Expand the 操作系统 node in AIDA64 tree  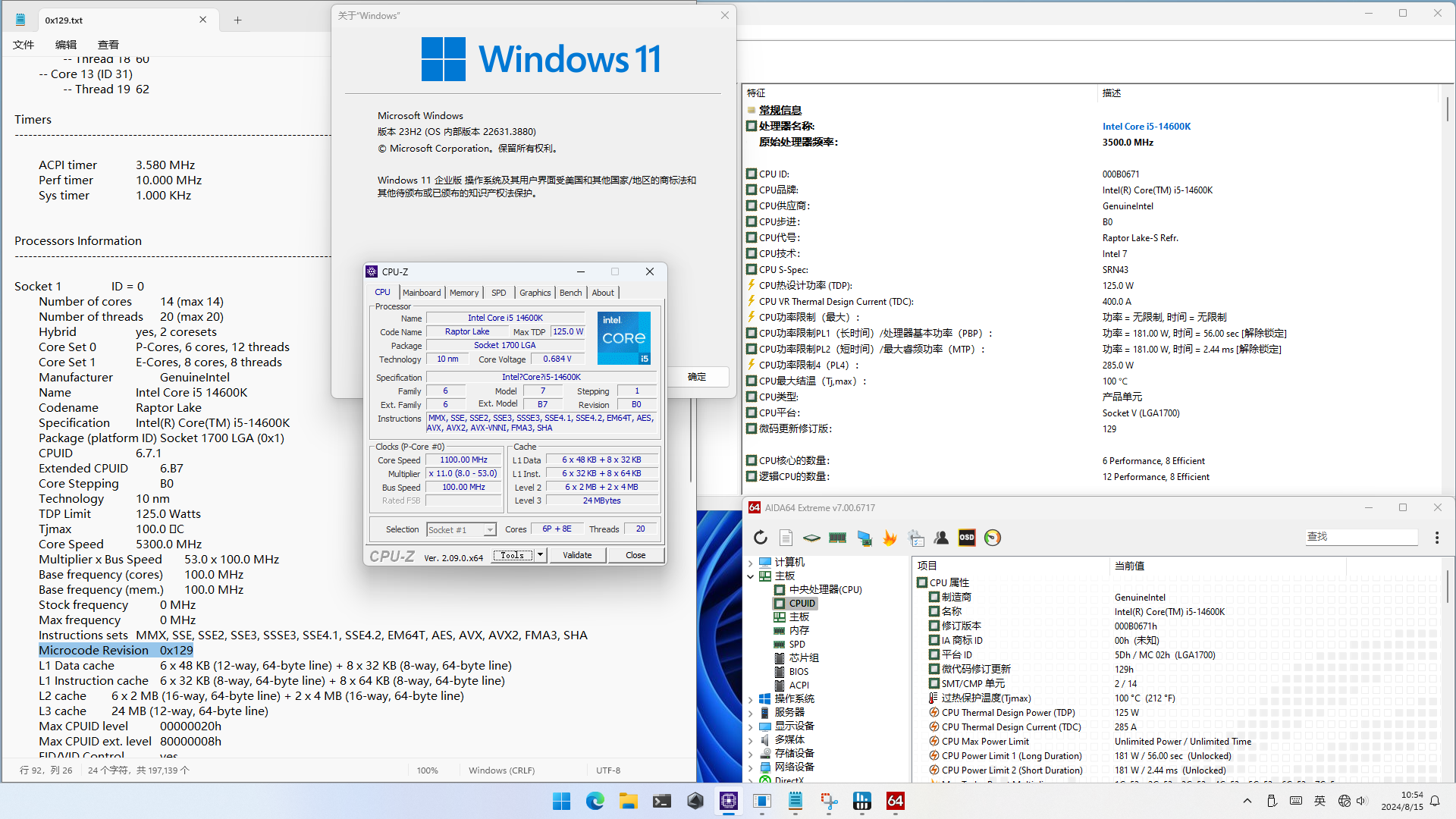751,698
